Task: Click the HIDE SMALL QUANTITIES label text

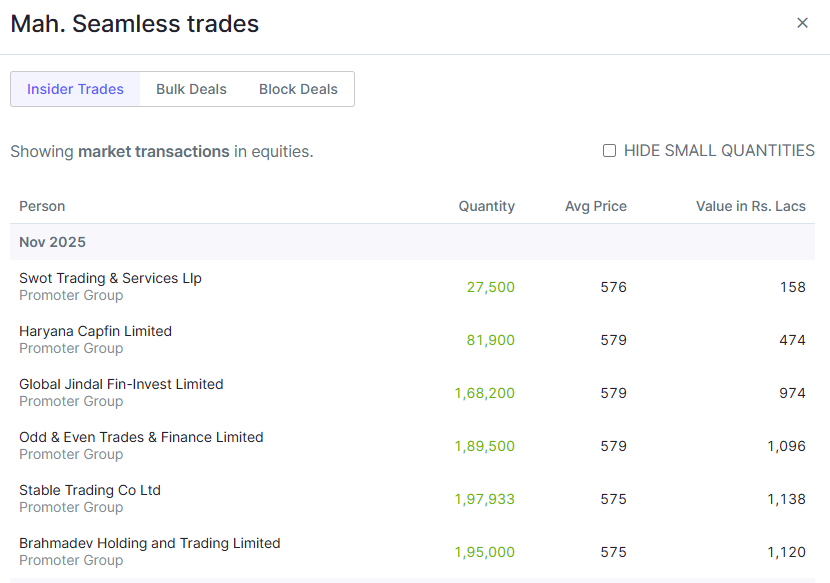Action: pos(719,151)
